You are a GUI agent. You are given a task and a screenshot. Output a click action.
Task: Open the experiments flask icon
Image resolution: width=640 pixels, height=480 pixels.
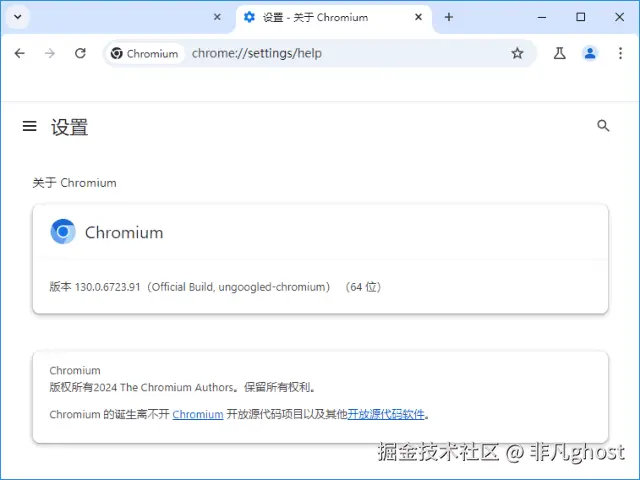click(560, 53)
